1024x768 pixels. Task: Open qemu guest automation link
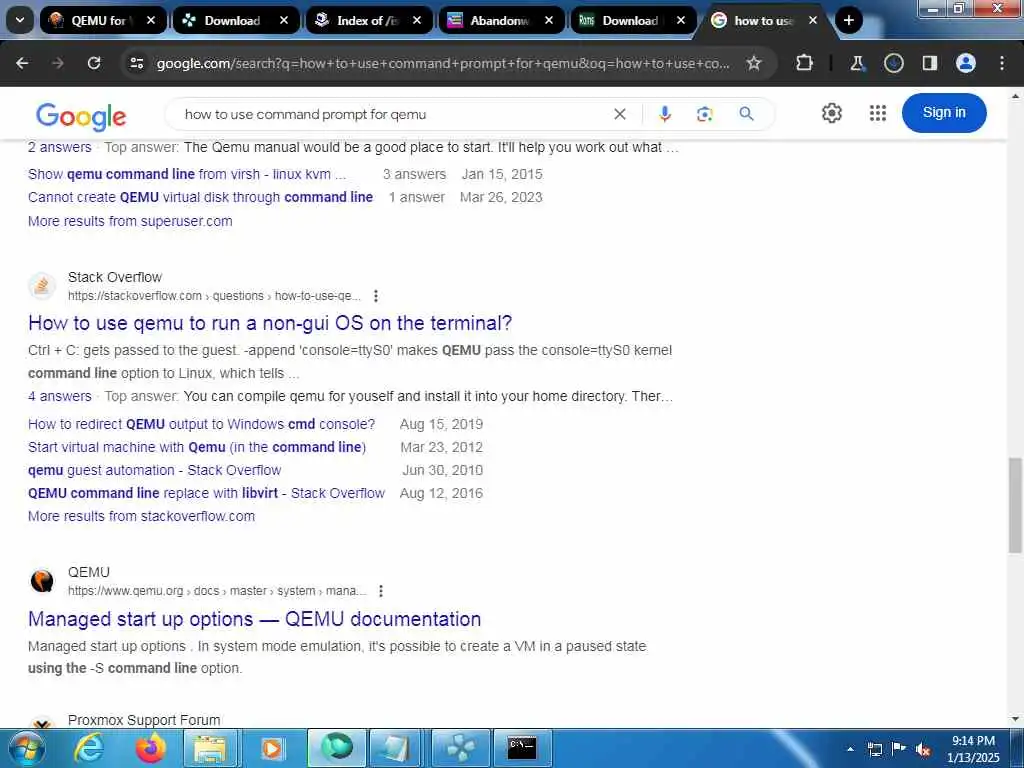(x=154, y=470)
